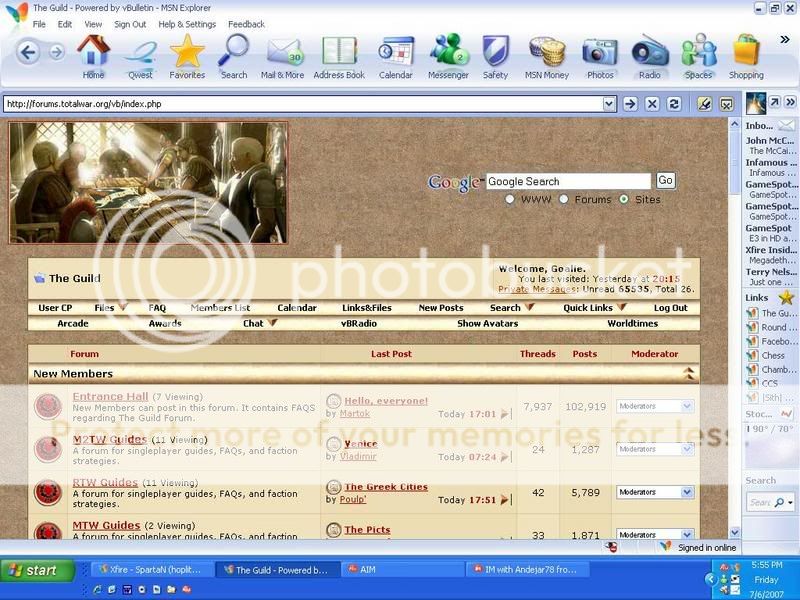Click the sidebar pop-out arrow icon

(x=774, y=102)
